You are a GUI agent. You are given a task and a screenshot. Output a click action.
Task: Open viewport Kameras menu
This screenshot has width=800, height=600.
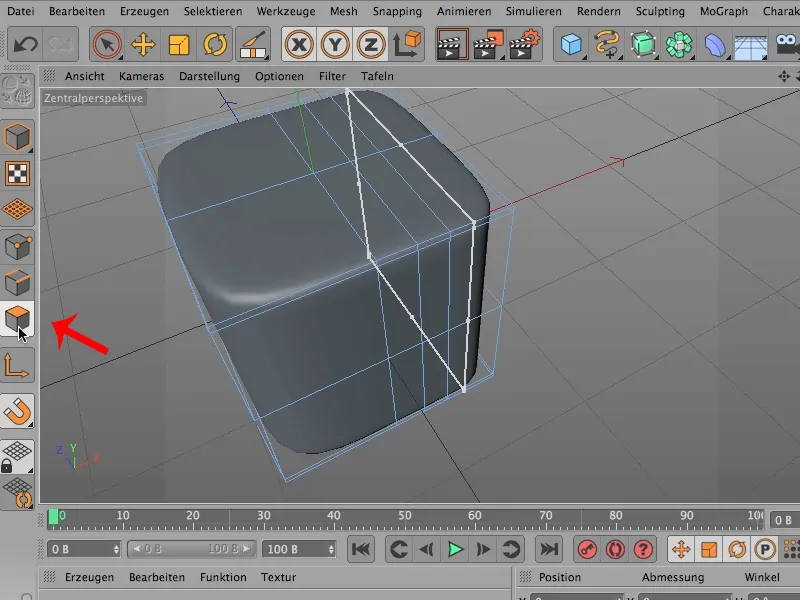141,76
